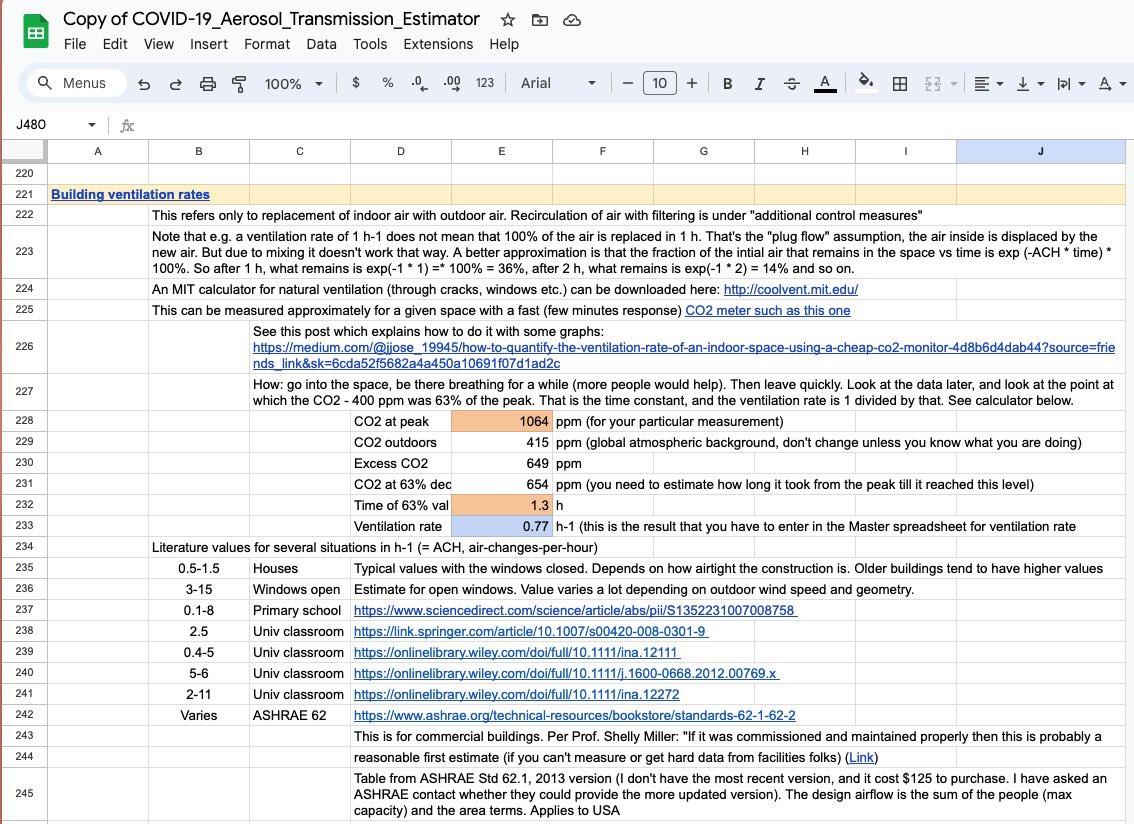Open more number formats 123
The height and width of the screenshot is (824, 1134).
[485, 83]
